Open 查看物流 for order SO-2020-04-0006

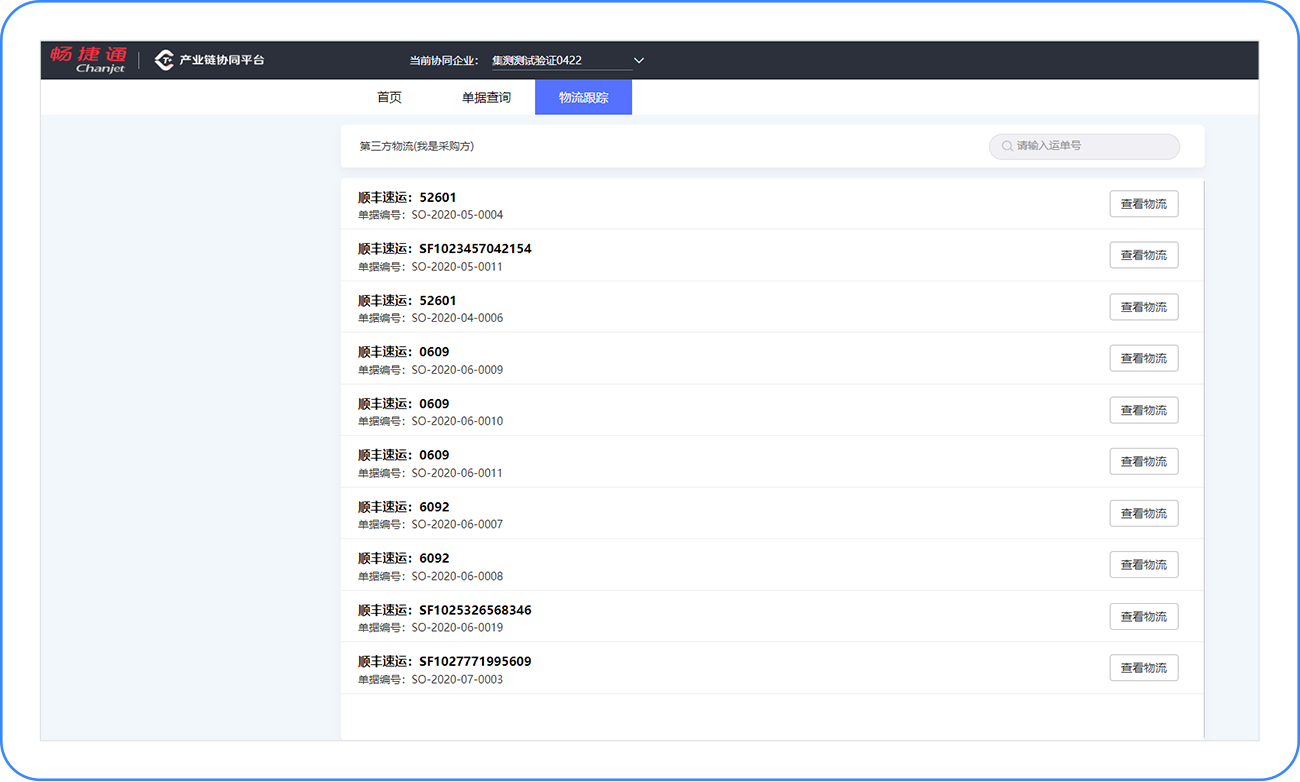[1144, 307]
